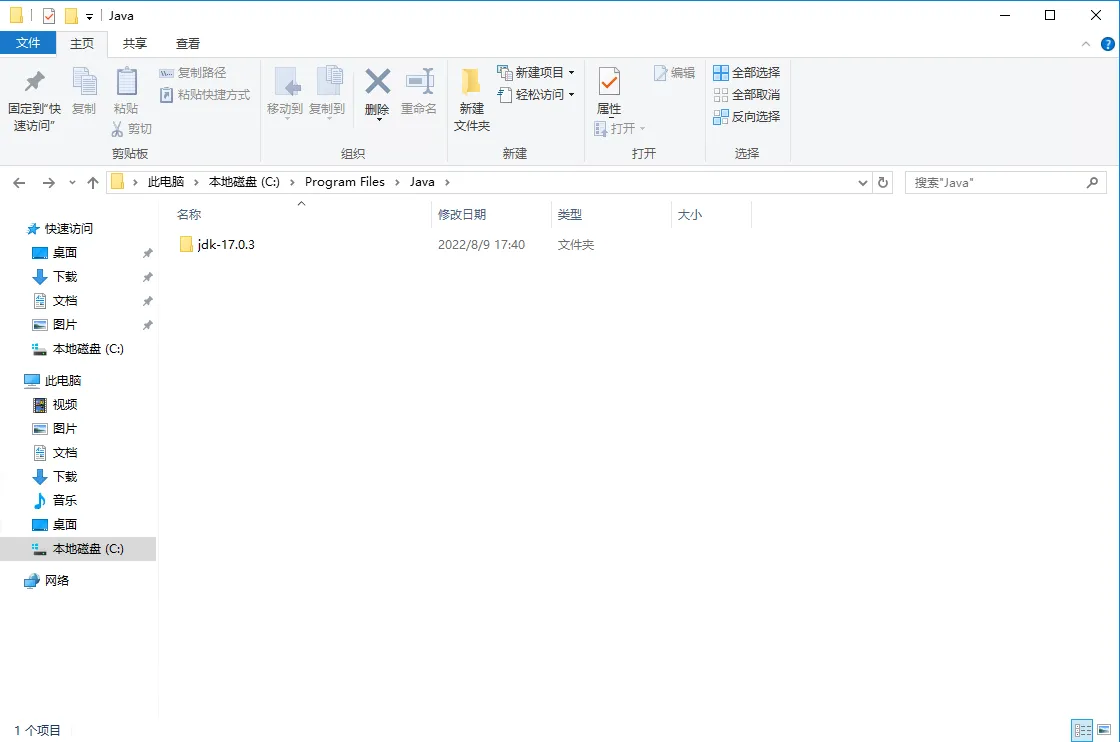Select 此电脑 in navigation pane

coord(63,381)
